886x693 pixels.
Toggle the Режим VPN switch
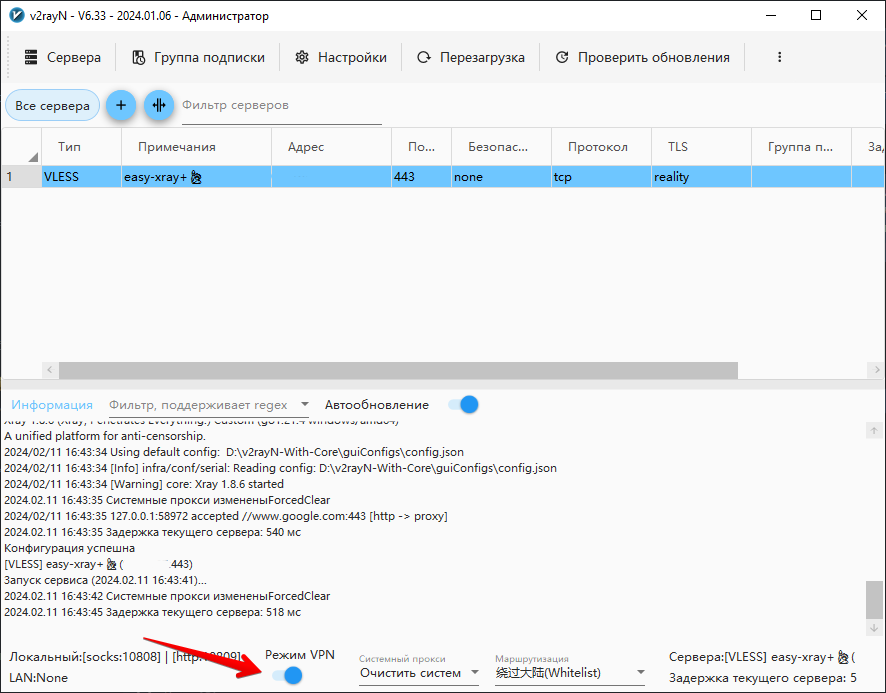coord(287,676)
